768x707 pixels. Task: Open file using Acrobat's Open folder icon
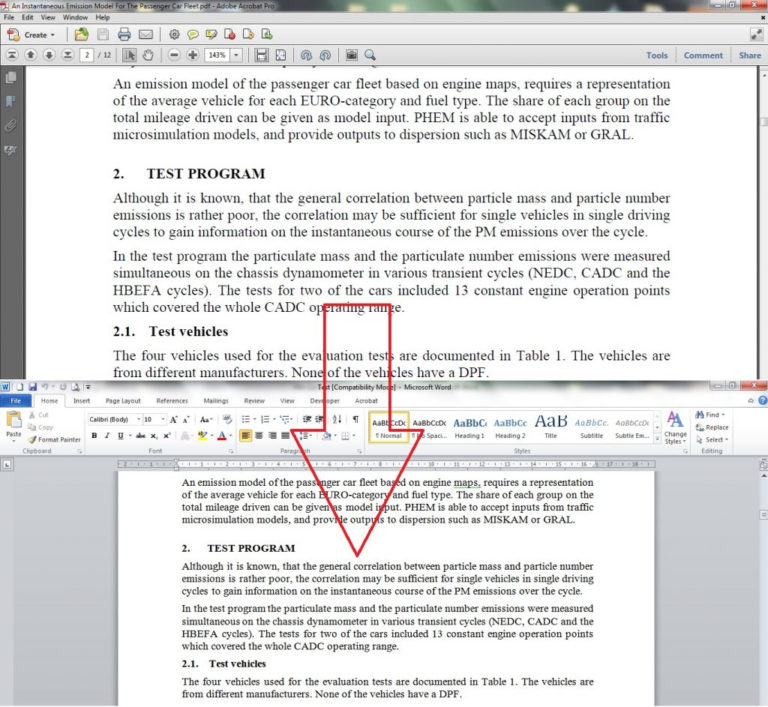pos(81,34)
